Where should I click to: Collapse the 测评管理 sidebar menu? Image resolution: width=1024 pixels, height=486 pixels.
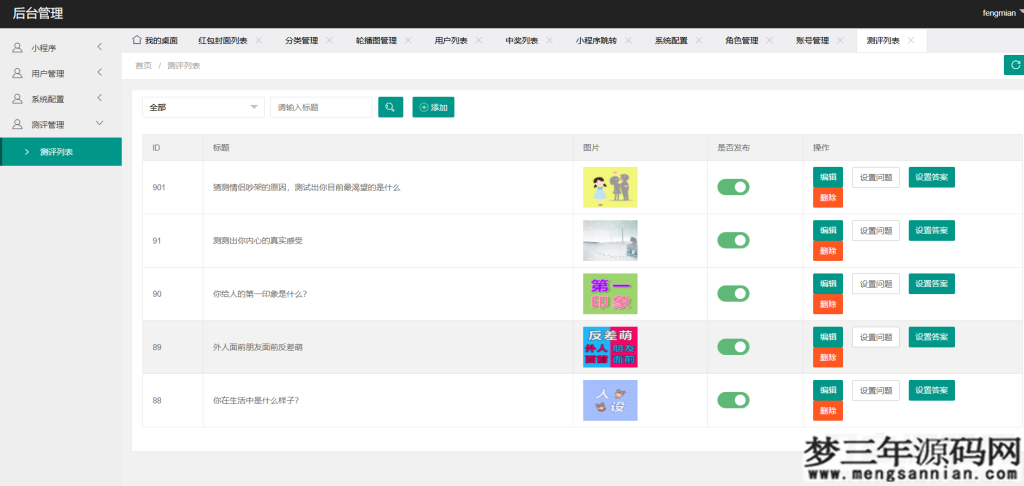[100, 123]
